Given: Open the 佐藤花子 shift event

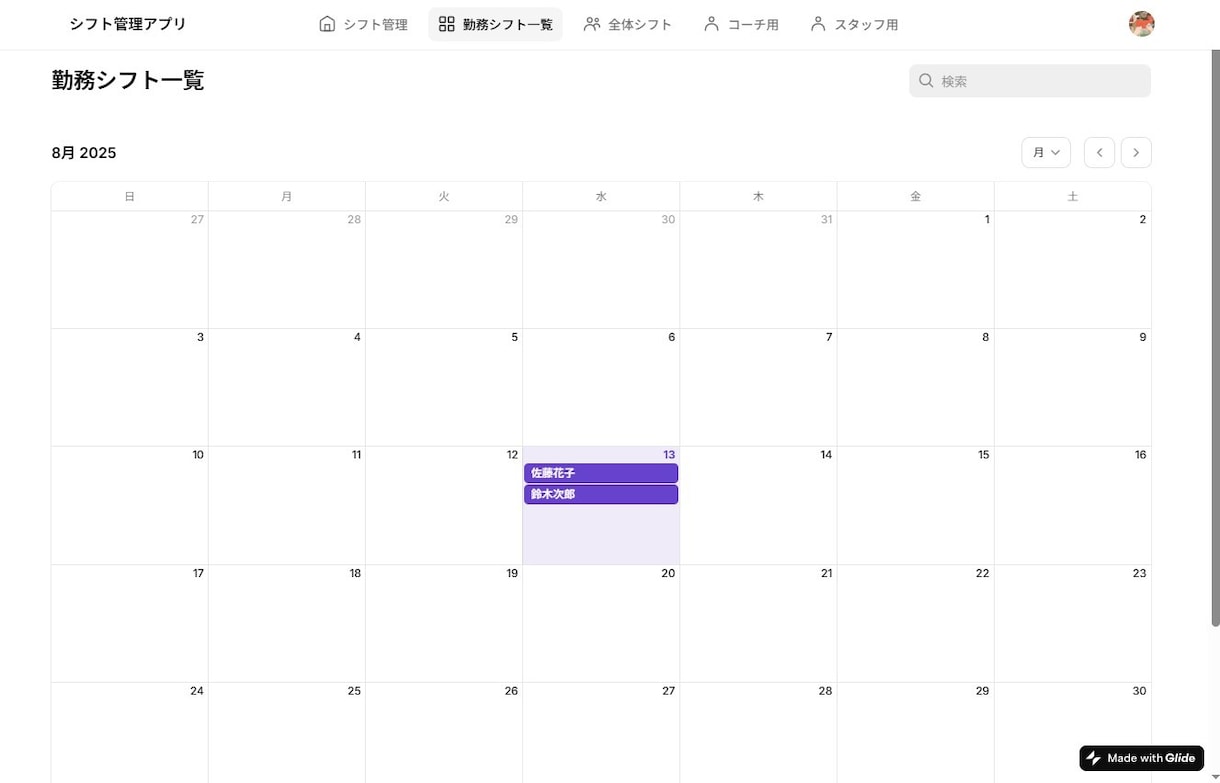Looking at the screenshot, I should coord(601,473).
